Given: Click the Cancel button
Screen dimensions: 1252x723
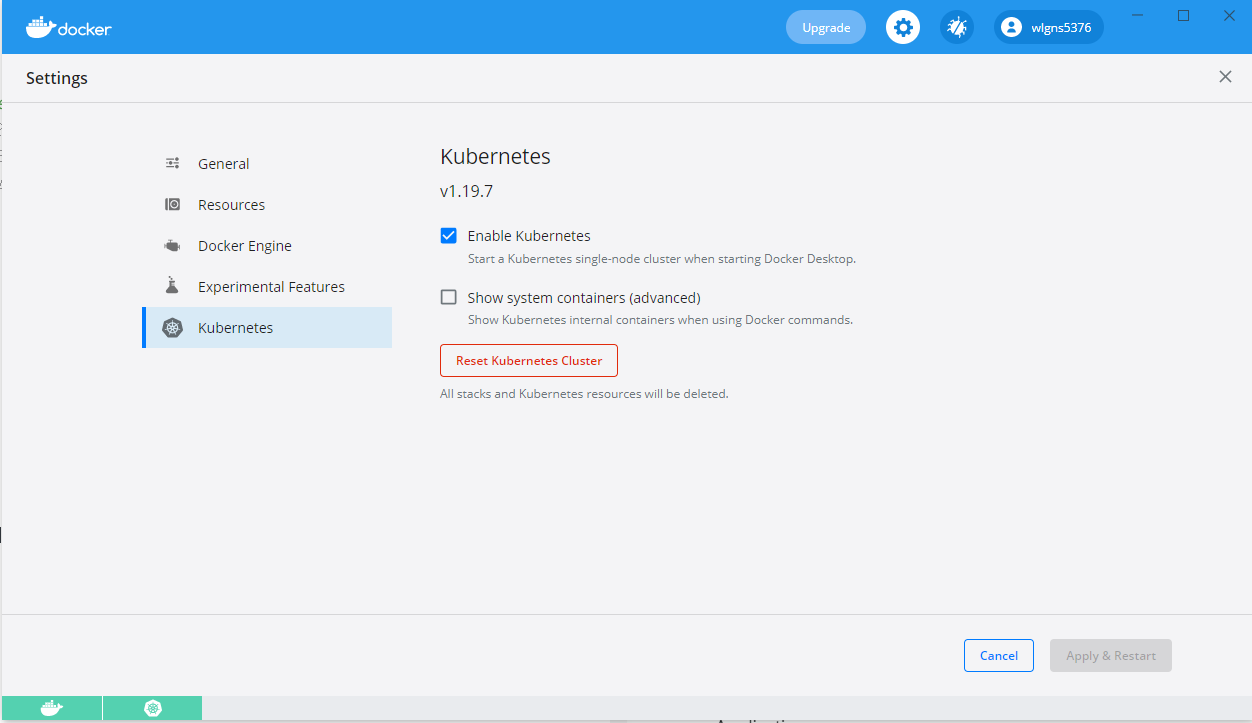Looking at the screenshot, I should [998, 656].
